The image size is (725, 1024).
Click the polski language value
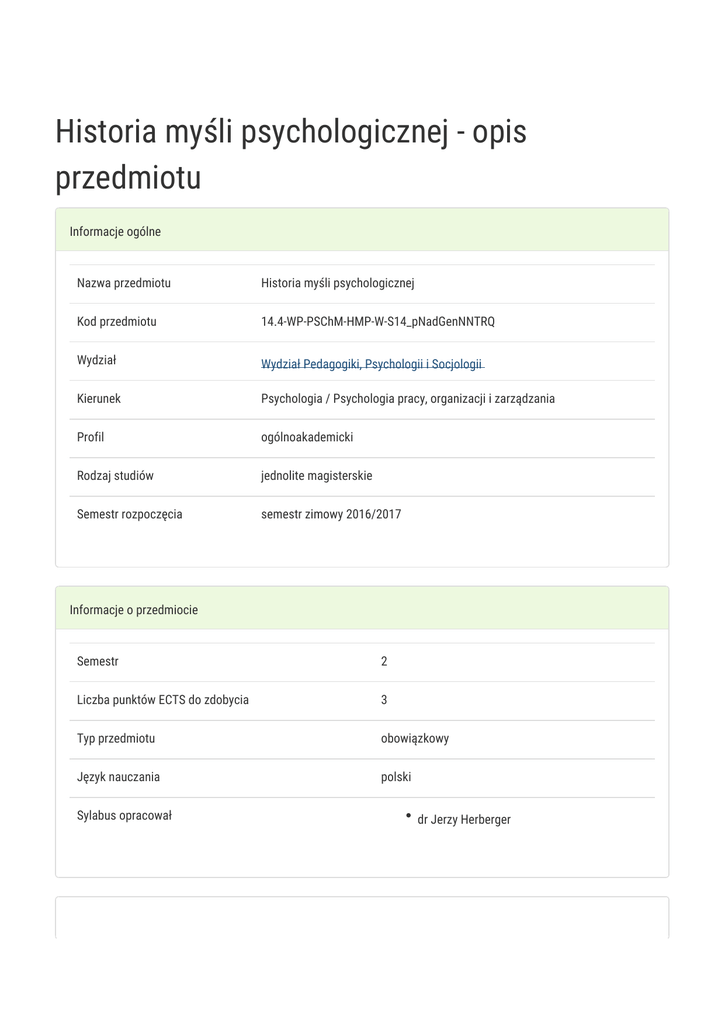click(x=396, y=777)
